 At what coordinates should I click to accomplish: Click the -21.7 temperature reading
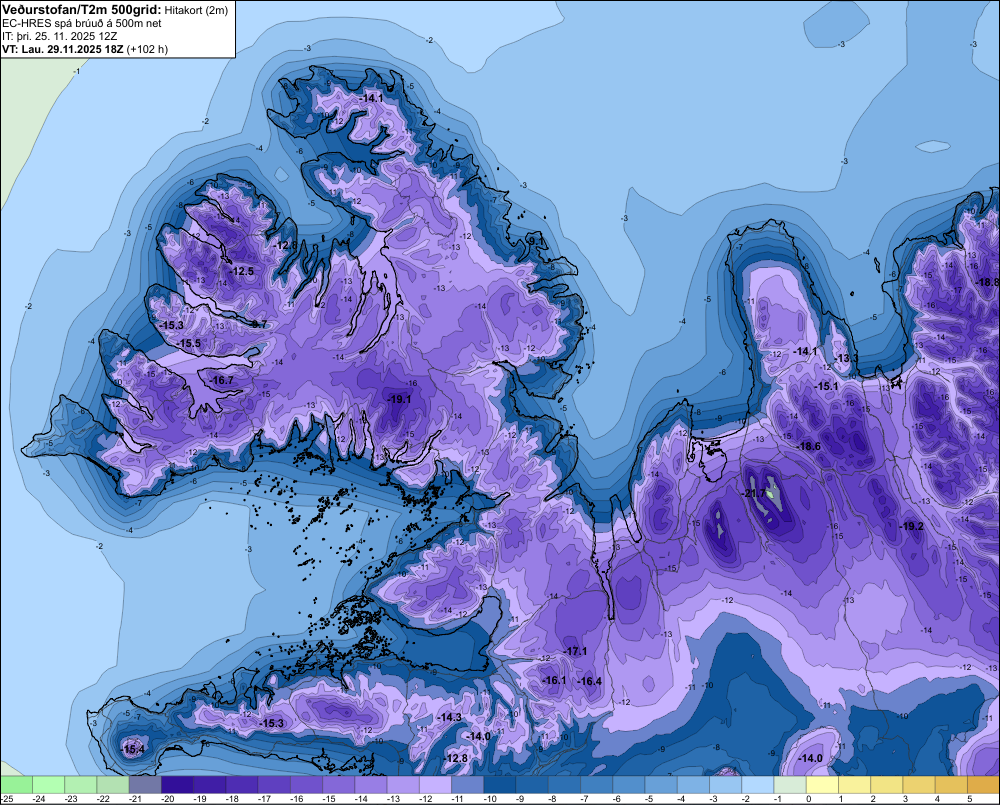click(x=753, y=493)
